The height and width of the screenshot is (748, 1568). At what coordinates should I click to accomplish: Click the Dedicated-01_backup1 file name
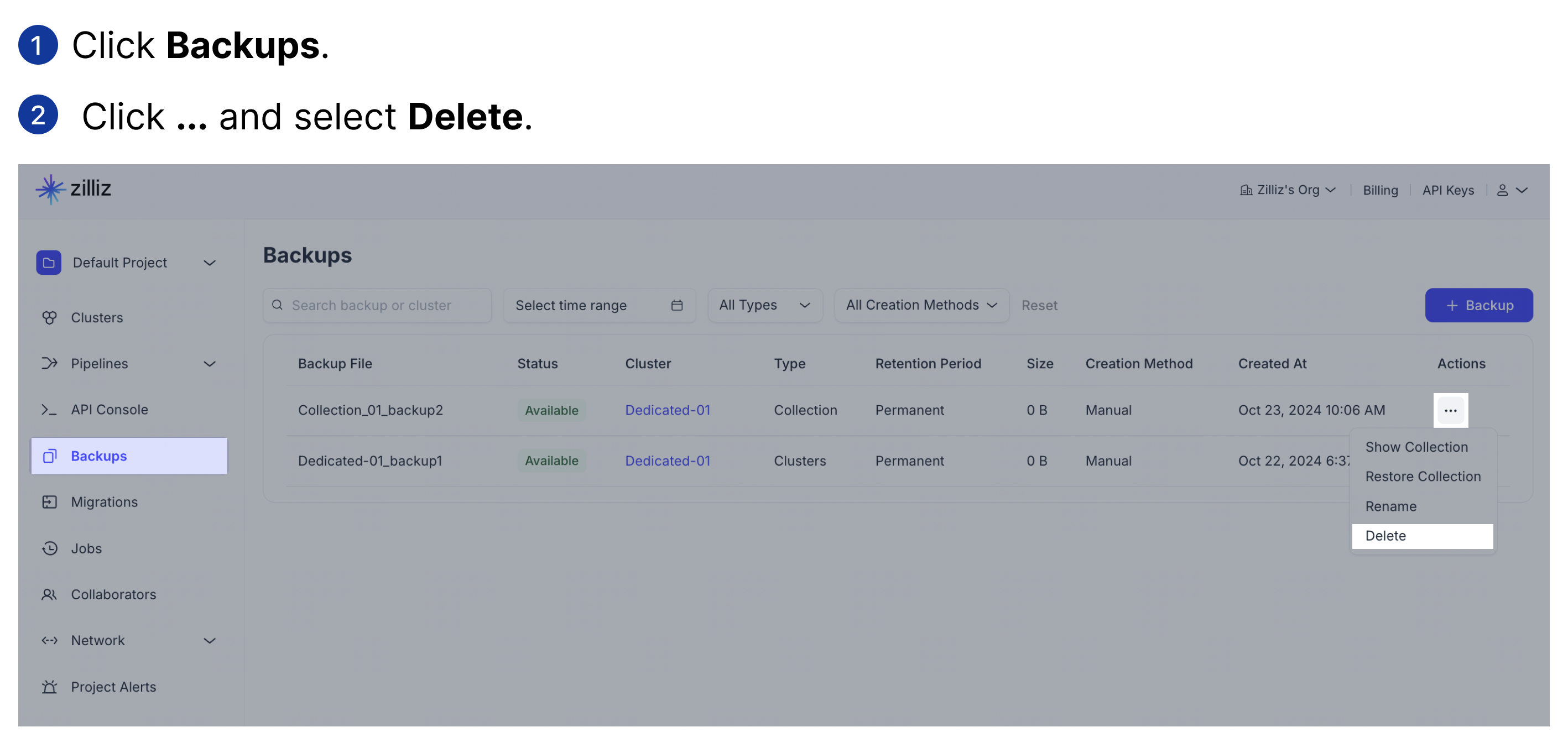370,461
